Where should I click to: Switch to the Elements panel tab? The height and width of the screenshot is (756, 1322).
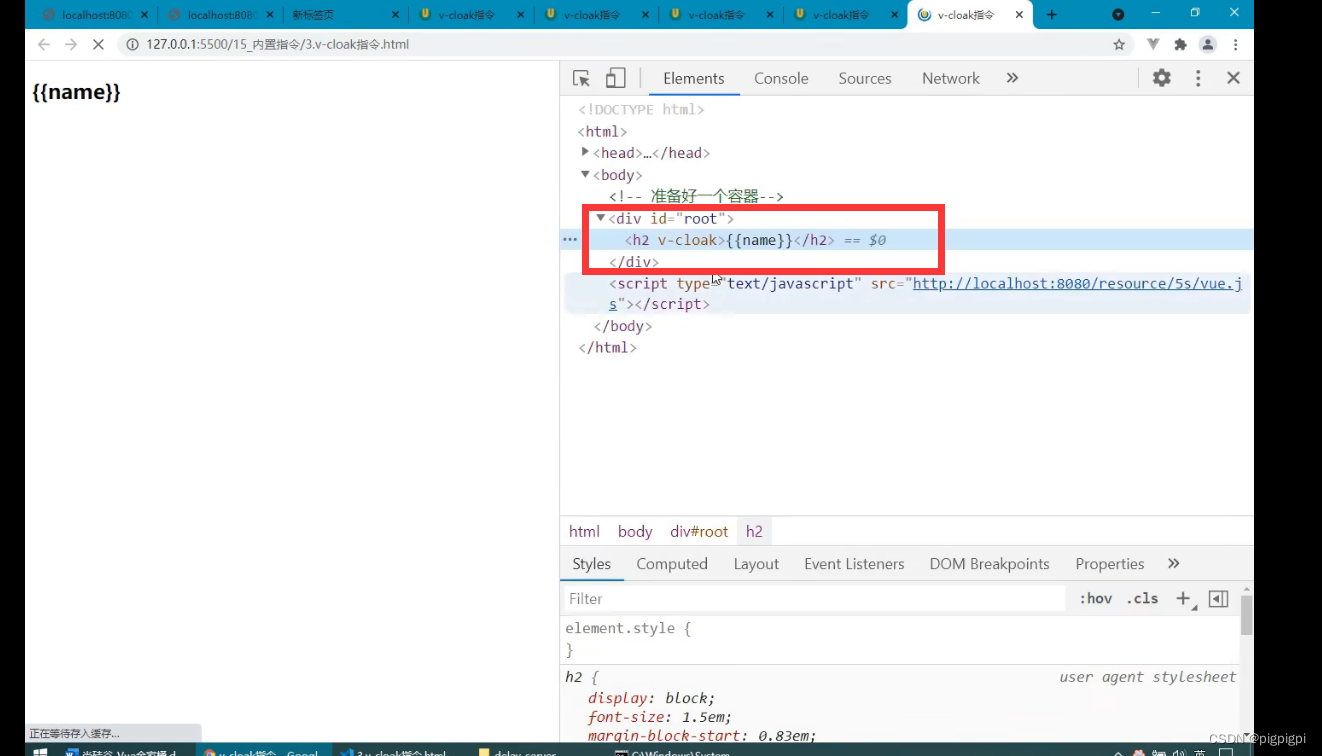click(x=693, y=78)
